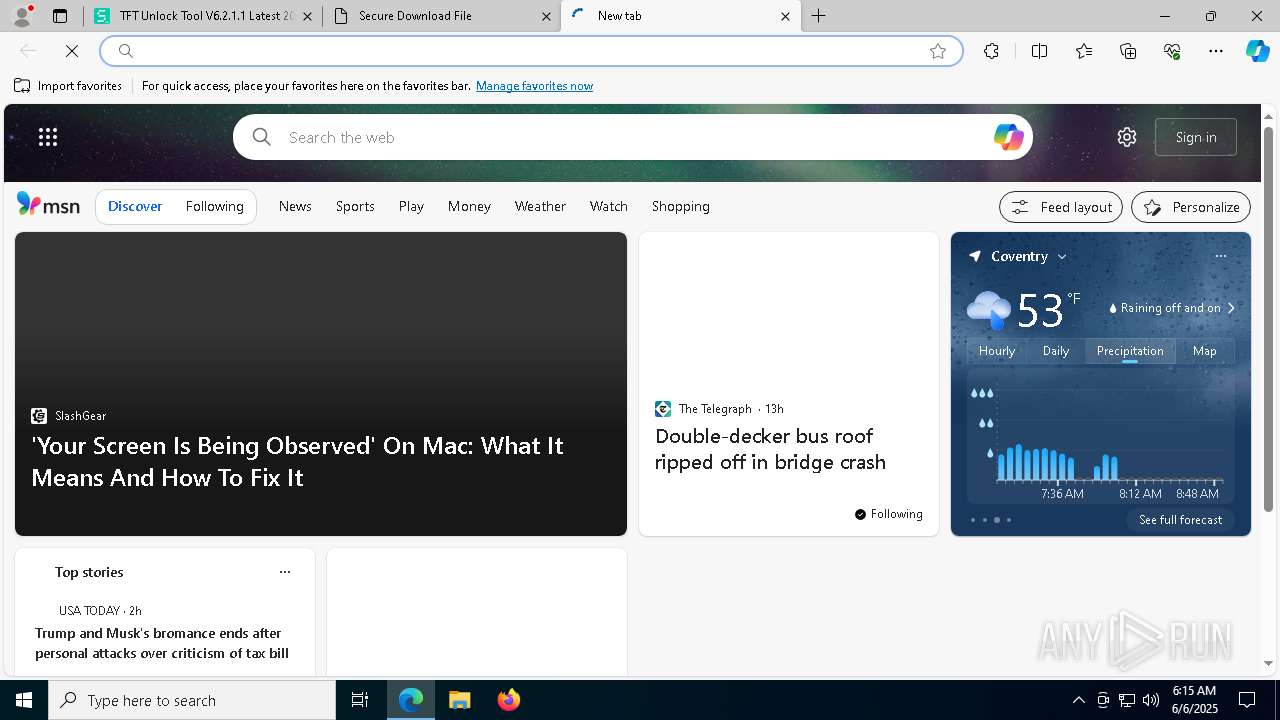1280x720 pixels.
Task: Expand the Coventry location dropdown
Action: coord(1062,257)
